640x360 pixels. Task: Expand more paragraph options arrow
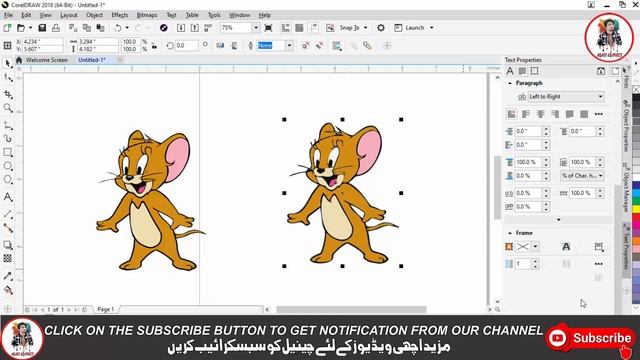(559, 220)
